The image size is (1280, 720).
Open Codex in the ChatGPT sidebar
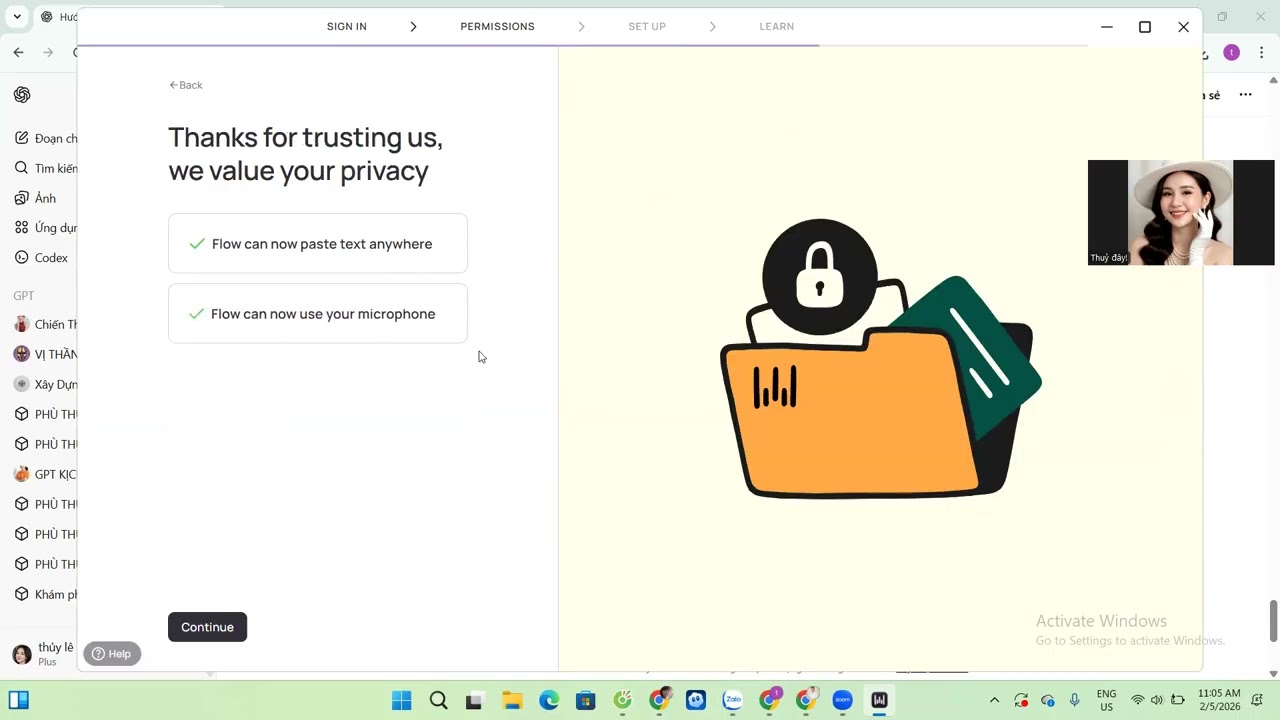[42, 258]
